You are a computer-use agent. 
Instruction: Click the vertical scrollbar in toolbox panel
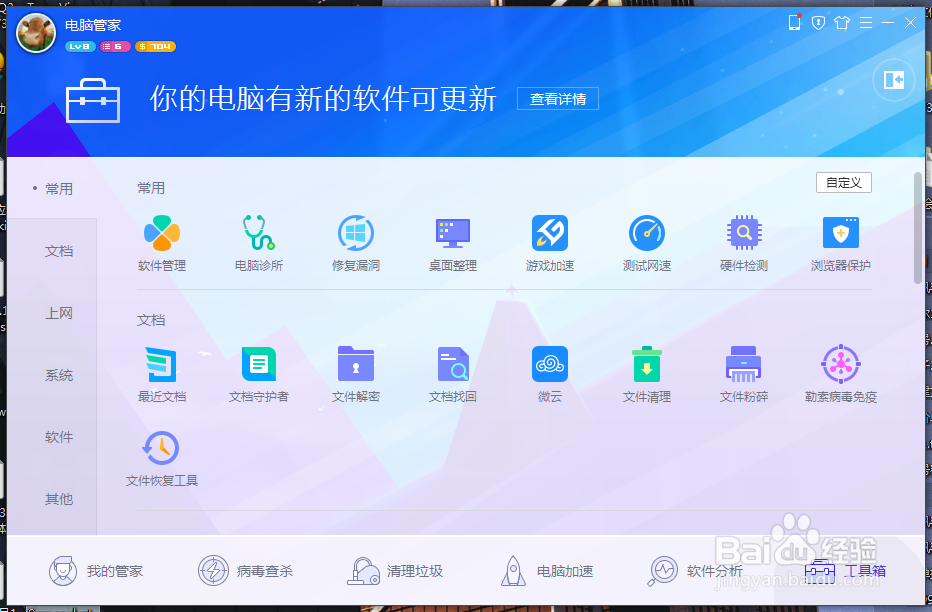click(x=918, y=228)
